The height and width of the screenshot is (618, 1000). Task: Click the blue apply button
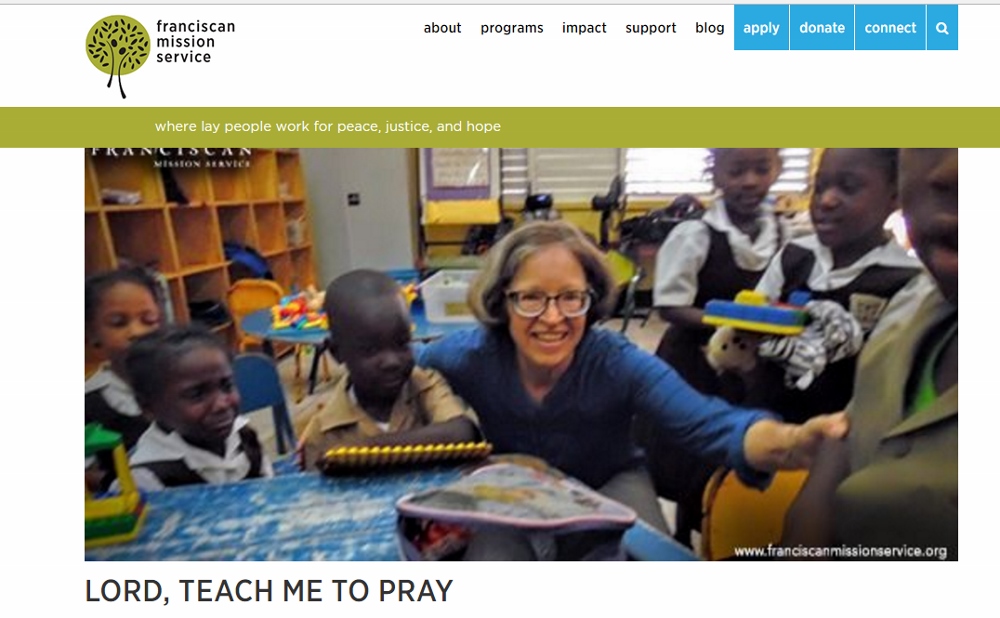click(761, 27)
